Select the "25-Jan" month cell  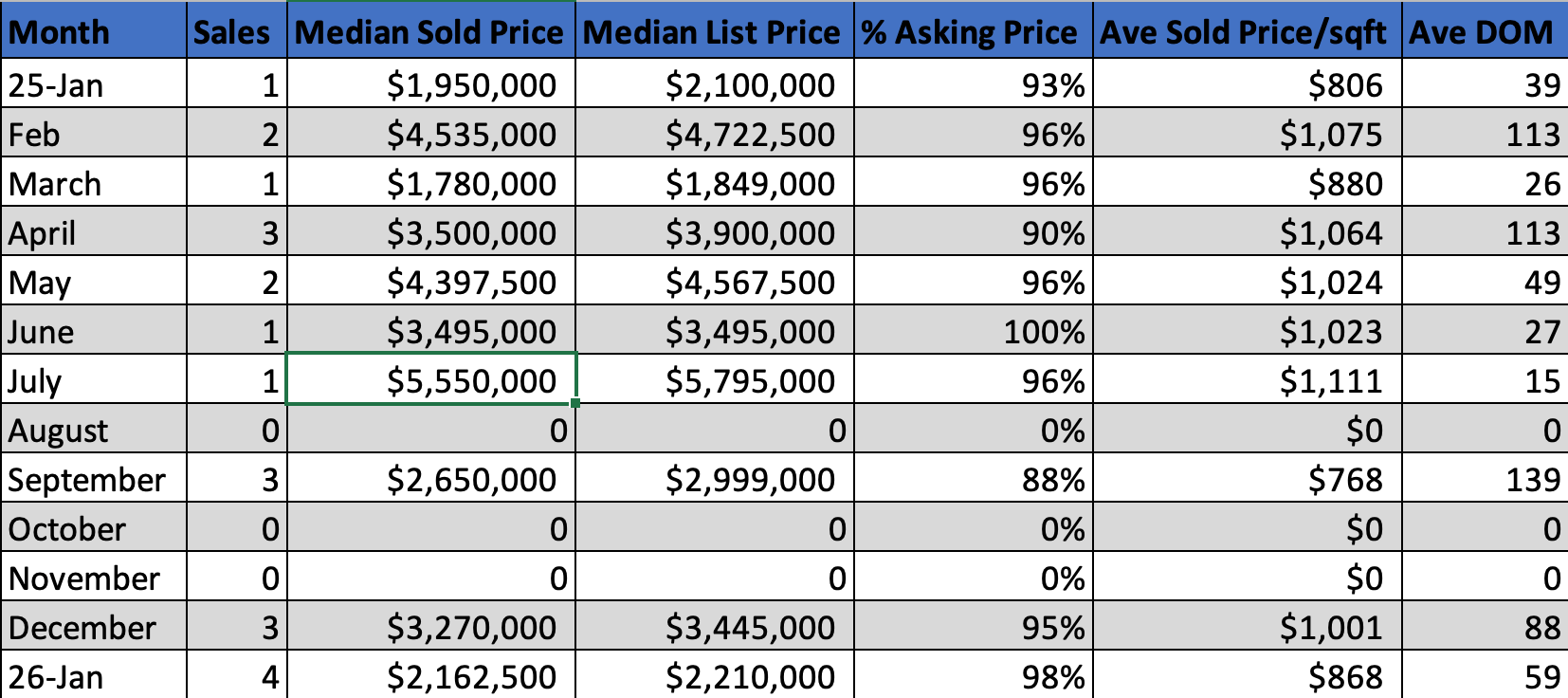coord(94,85)
